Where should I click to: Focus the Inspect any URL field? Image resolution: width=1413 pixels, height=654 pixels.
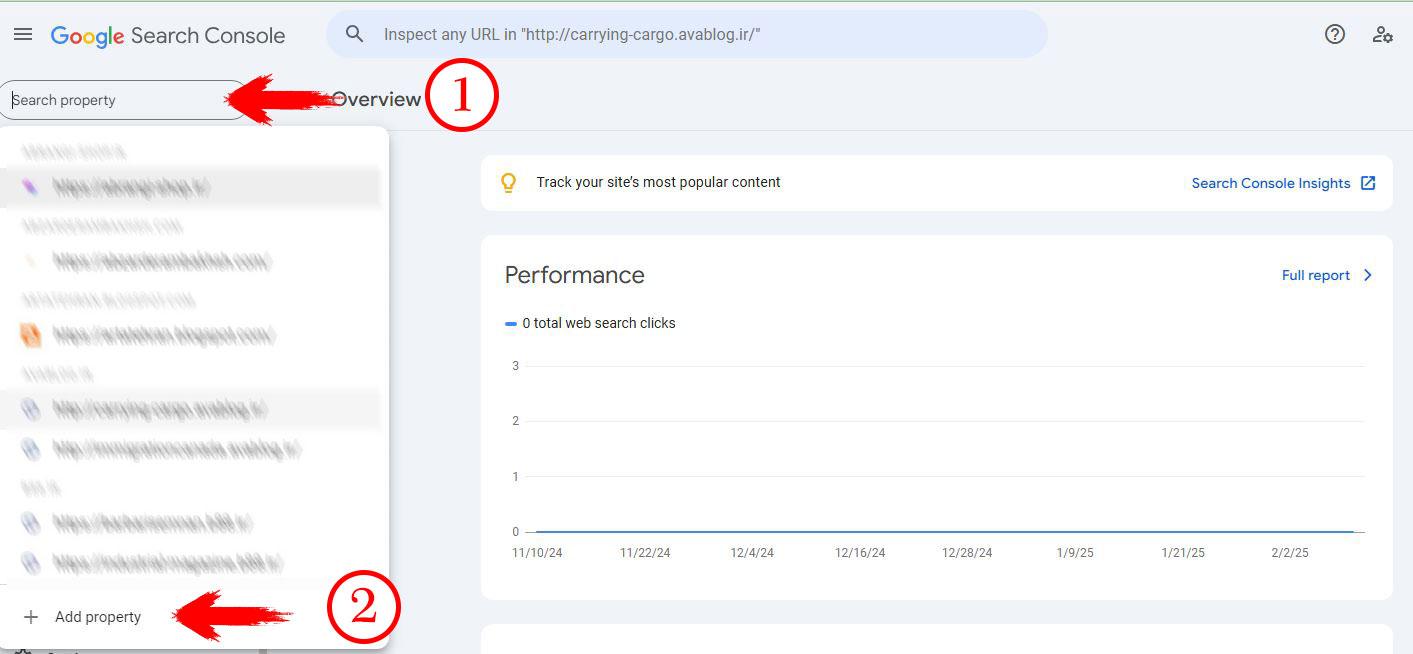(x=686, y=34)
